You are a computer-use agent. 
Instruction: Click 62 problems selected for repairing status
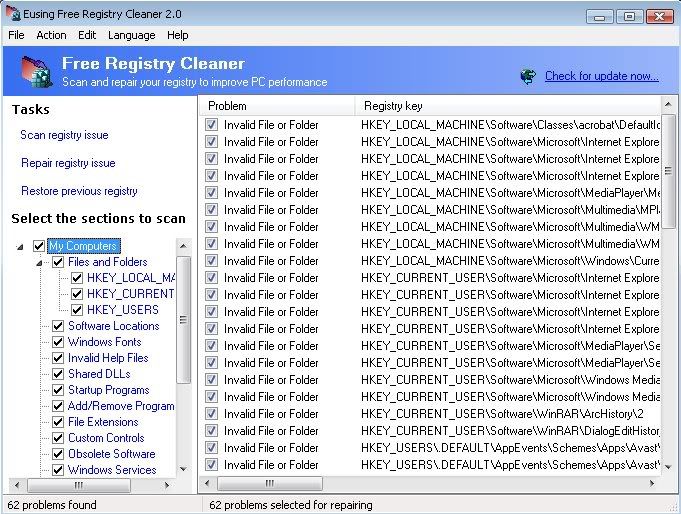pos(291,505)
